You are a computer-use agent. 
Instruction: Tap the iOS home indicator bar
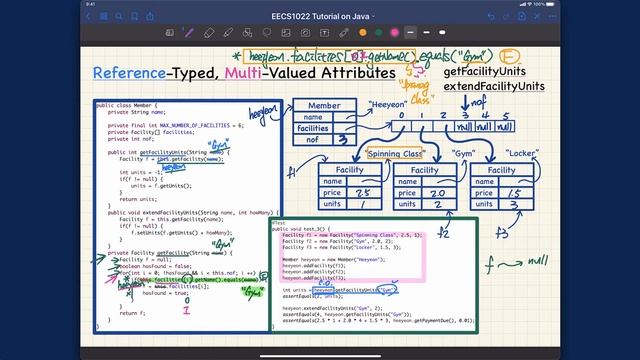[x=320, y=356]
